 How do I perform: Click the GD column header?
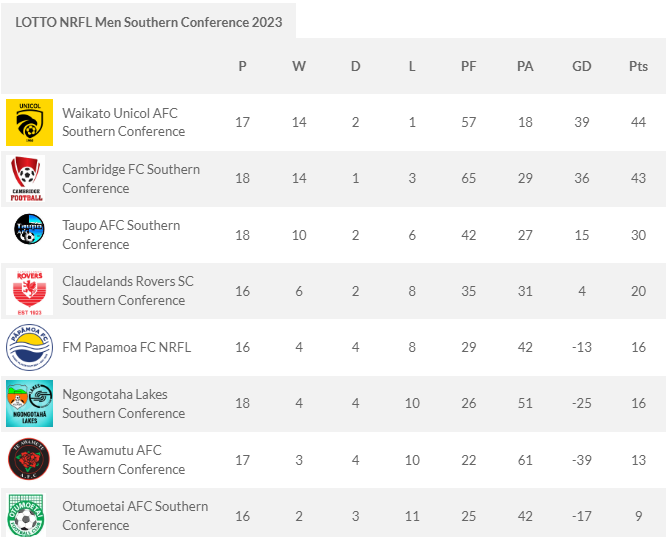click(x=581, y=67)
